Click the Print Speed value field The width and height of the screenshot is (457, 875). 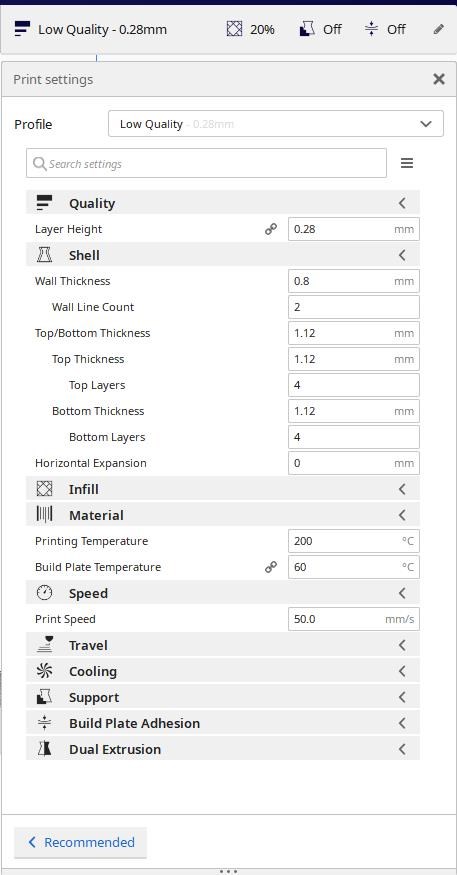[354, 619]
